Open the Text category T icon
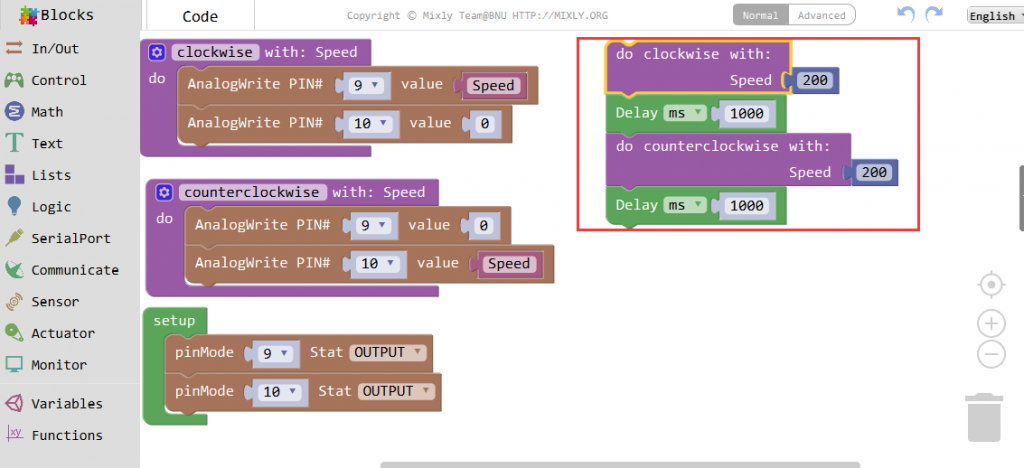 [x=14, y=144]
